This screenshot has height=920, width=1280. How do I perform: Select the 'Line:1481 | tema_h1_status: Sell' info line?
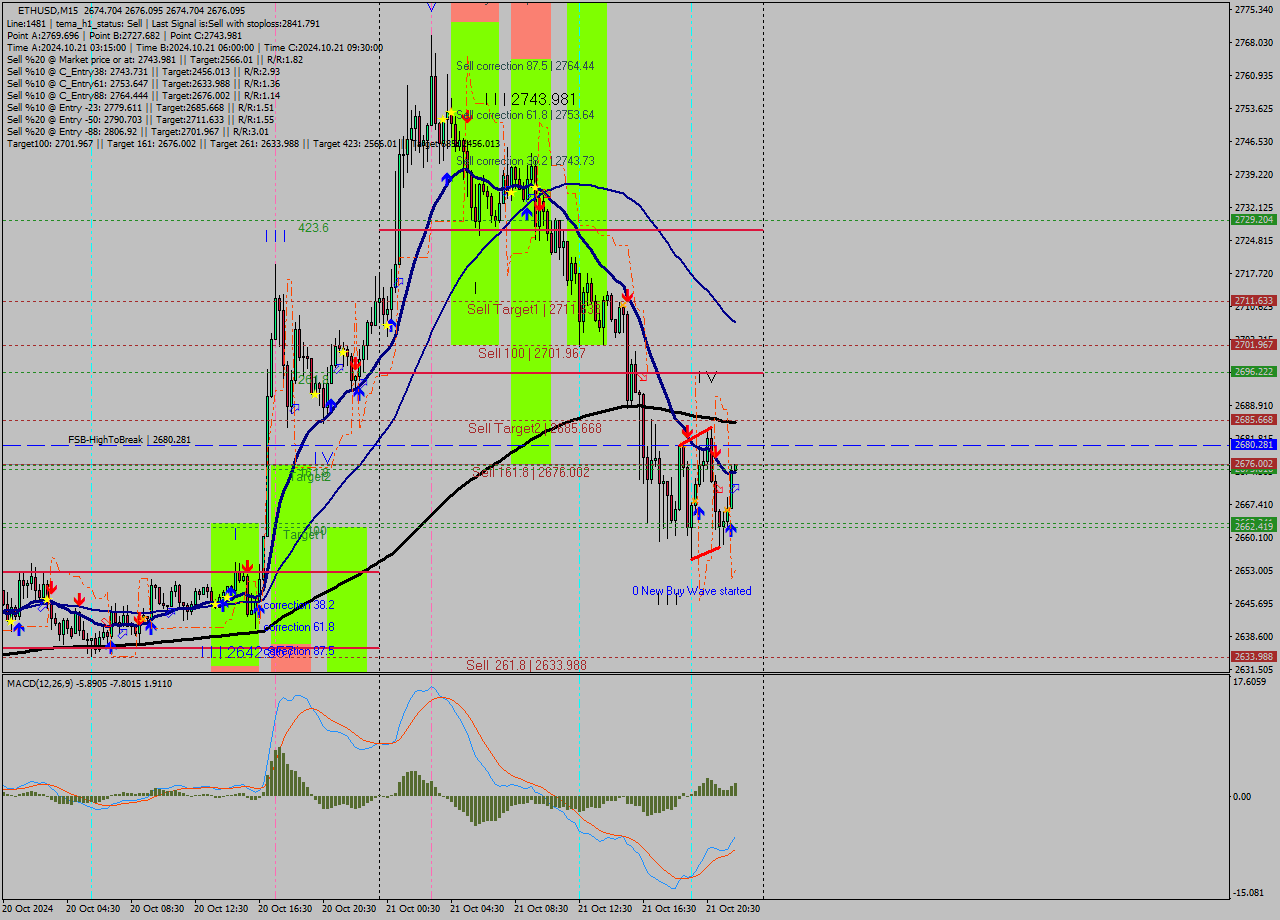[x=164, y=23]
